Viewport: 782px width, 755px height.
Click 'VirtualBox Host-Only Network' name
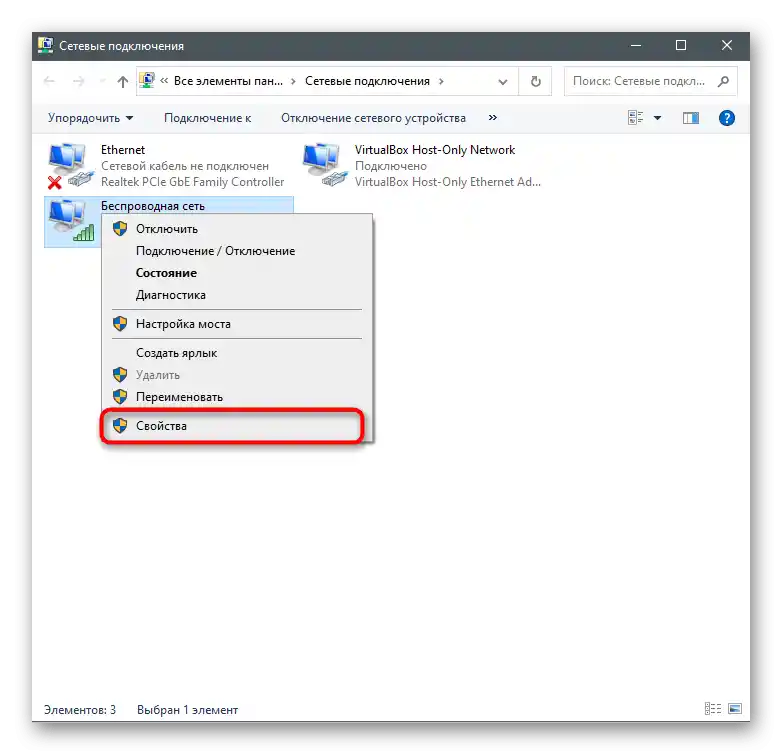(x=434, y=150)
